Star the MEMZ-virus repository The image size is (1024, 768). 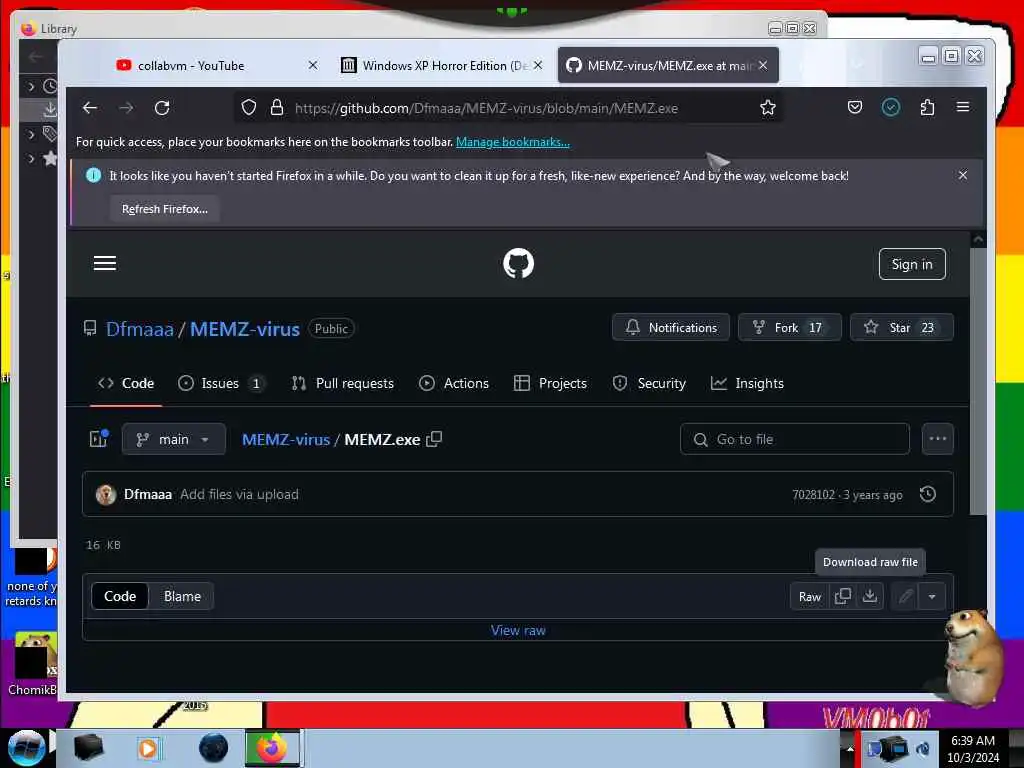[901, 327]
